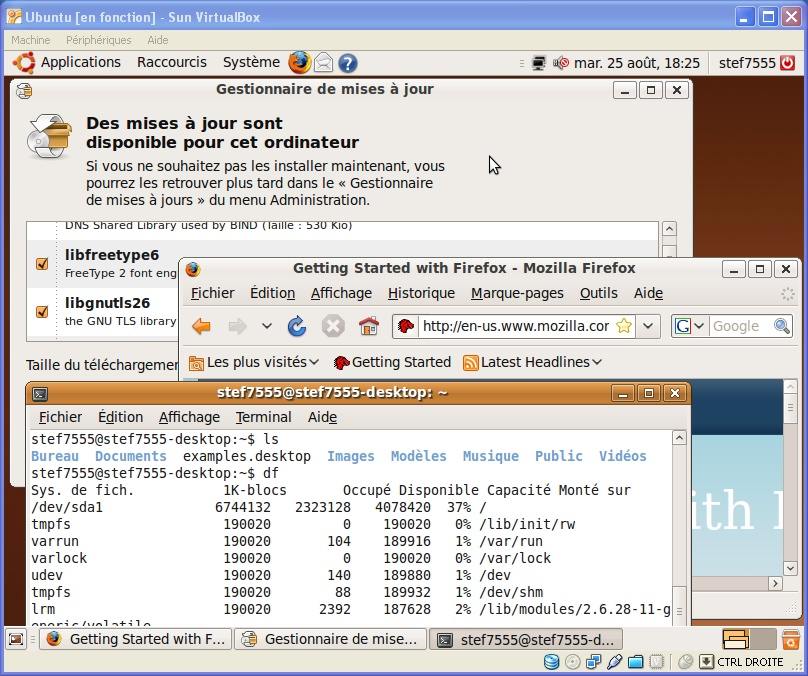Viewport: 808px width, 676px height.
Task: Click the Firefox page scroll down arrow
Action: [790, 568]
